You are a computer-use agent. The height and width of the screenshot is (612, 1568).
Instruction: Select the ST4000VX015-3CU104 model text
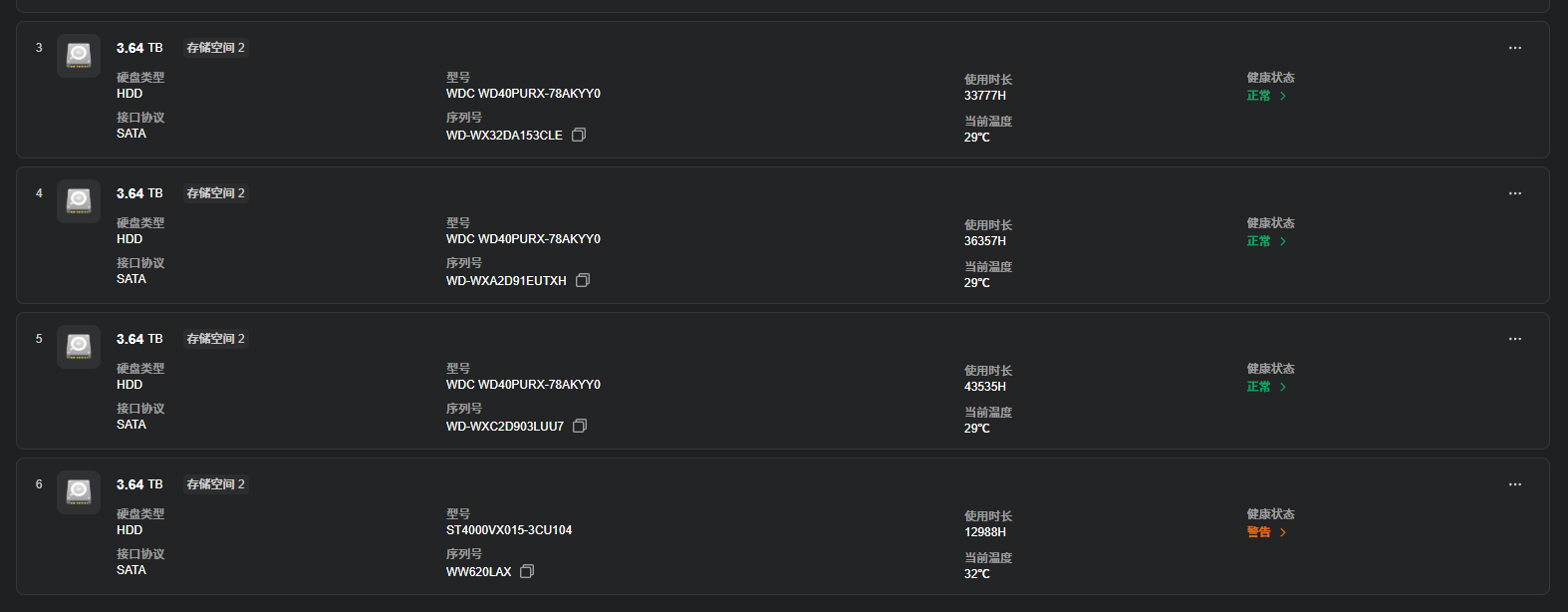pyautogui.click(x=509, y=530)
